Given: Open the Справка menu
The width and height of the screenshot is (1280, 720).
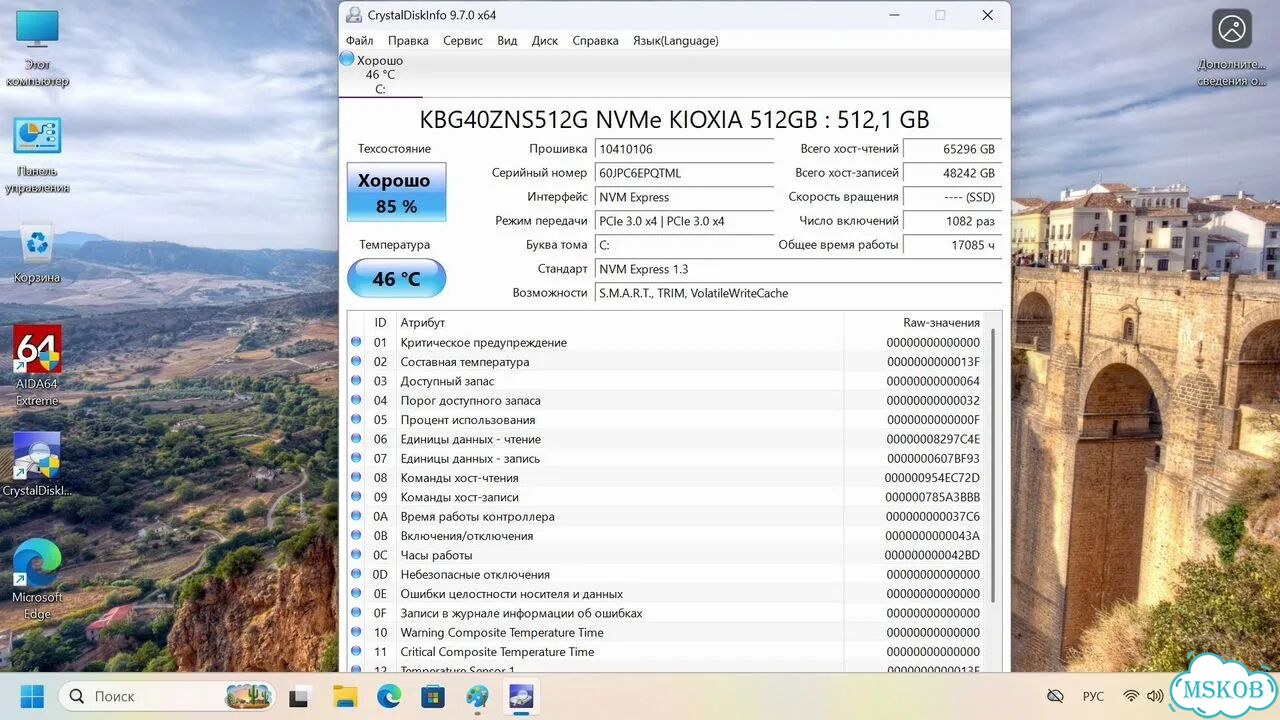Looking at the screenshot, I should coord(596,41).
